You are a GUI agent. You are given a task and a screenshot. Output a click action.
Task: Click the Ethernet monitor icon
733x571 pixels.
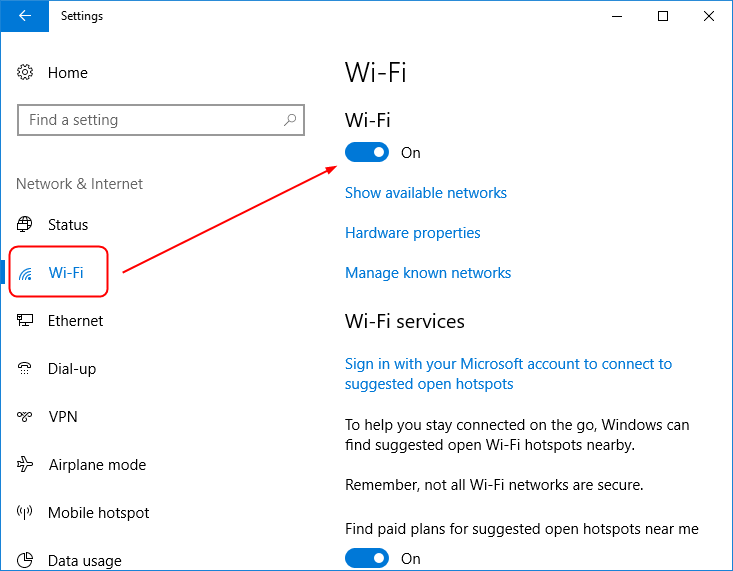click(x=26, y=321)
